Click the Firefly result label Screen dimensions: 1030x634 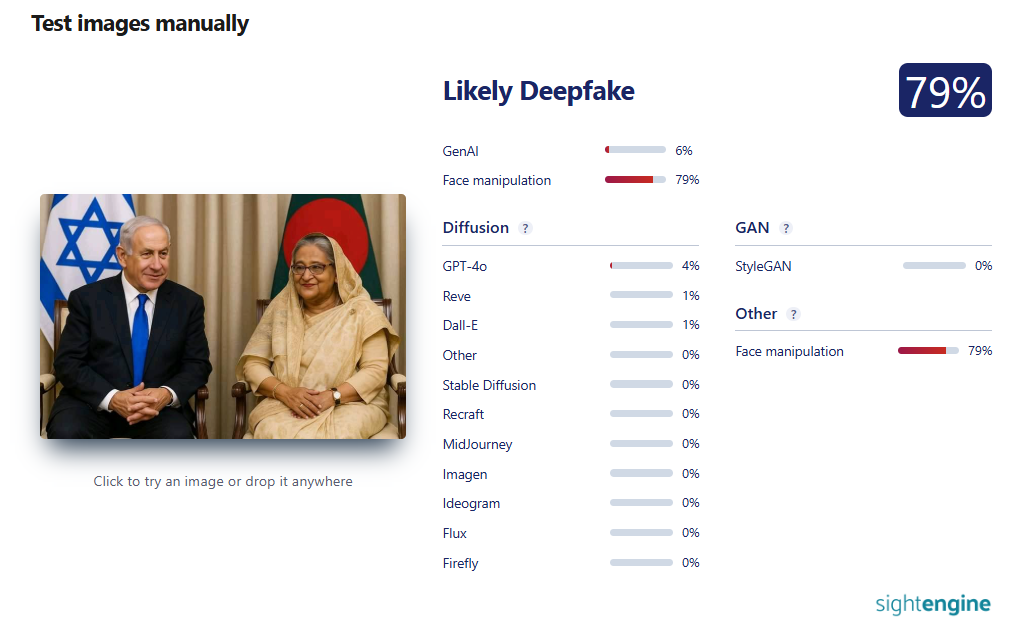[x=460, y=564]
